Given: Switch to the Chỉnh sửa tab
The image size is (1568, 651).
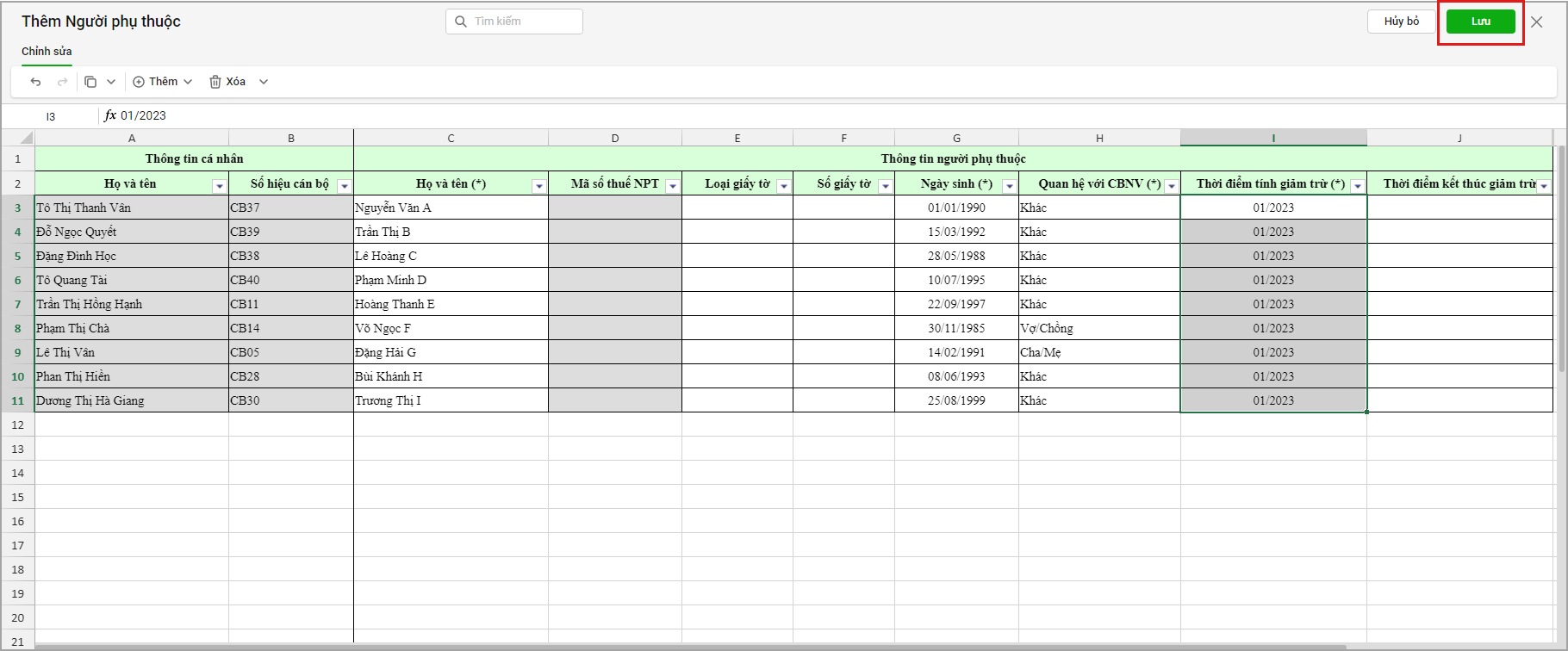Looking at the screenshot, I should pyautogui.click(x=47, y=52).
